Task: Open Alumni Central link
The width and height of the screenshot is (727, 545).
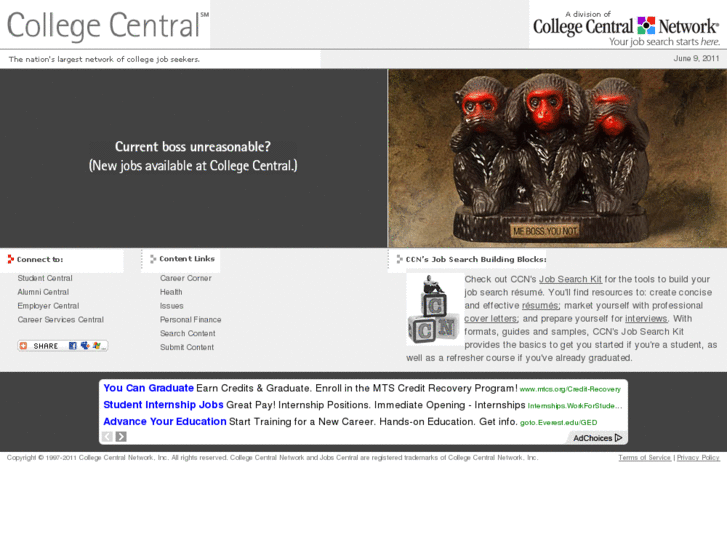Action: (x=43, y=292)
